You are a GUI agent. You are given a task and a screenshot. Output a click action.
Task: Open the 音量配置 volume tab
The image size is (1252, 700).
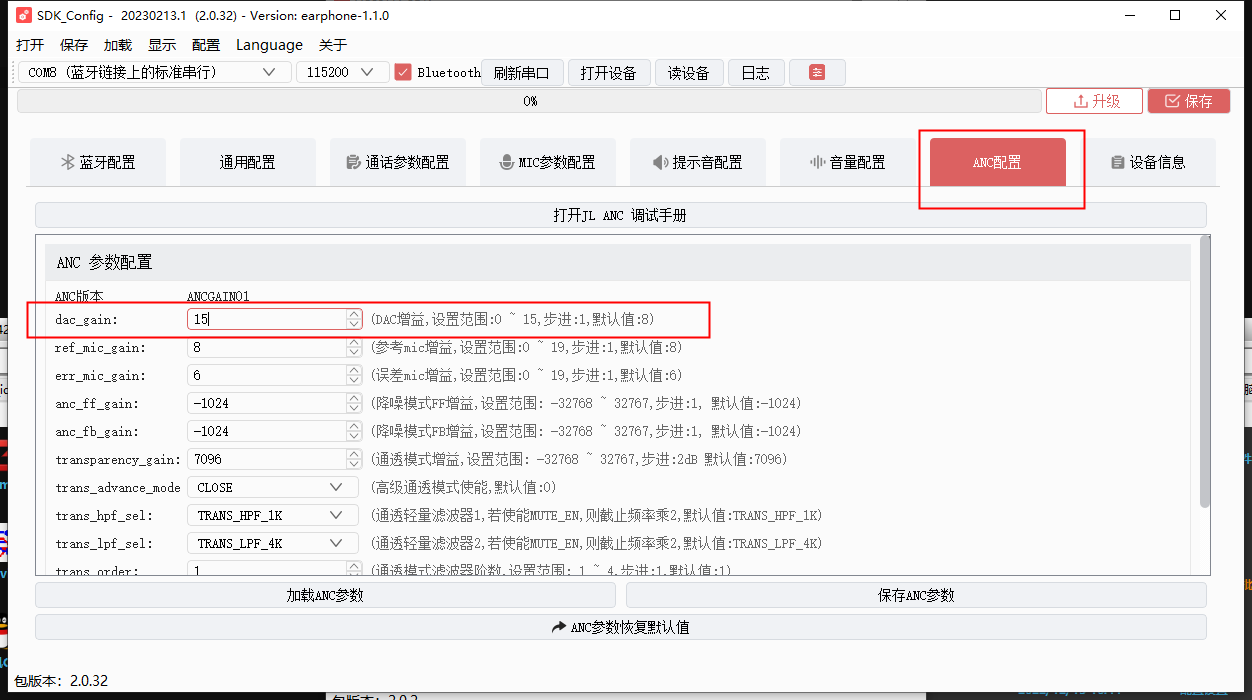(847, 162)
